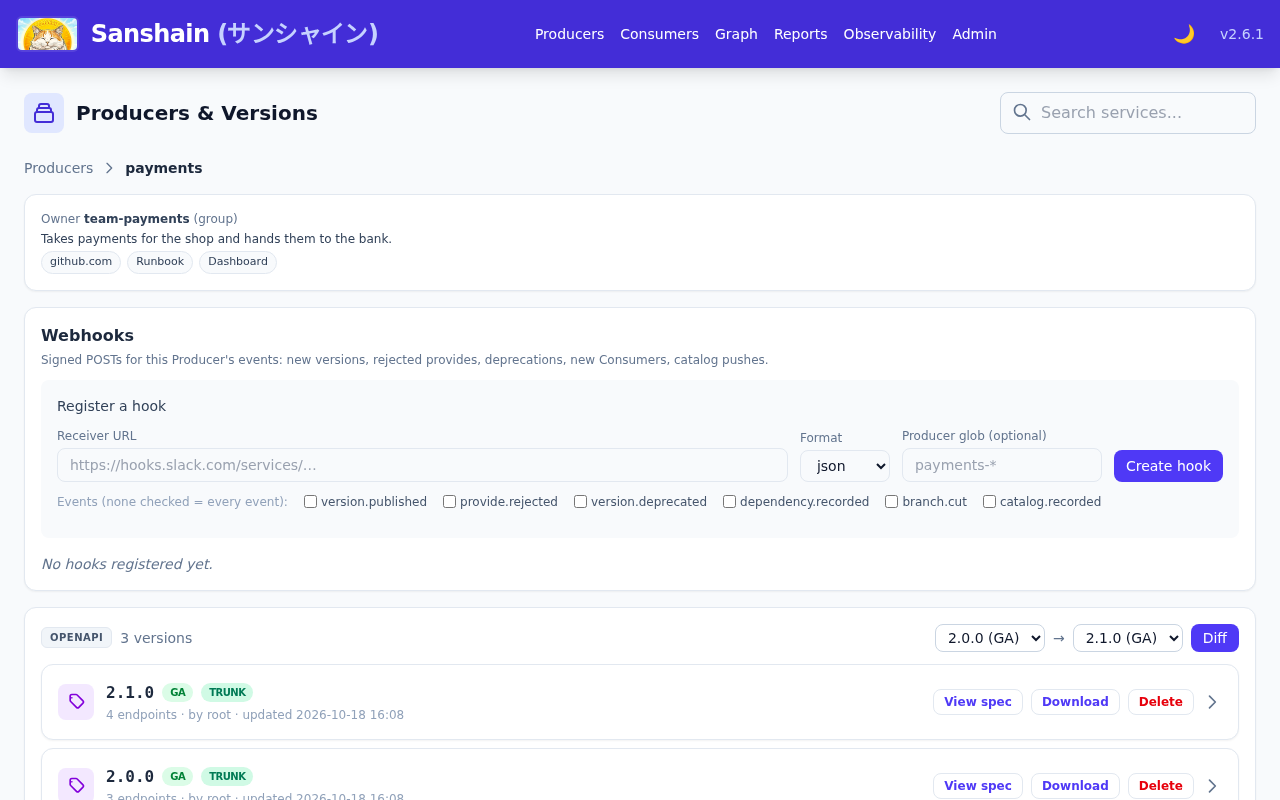The height and width of the screenshot is (800, 1280).
Task: Expand the 2.0.0 version row chevron
Action: point(1212,786)
